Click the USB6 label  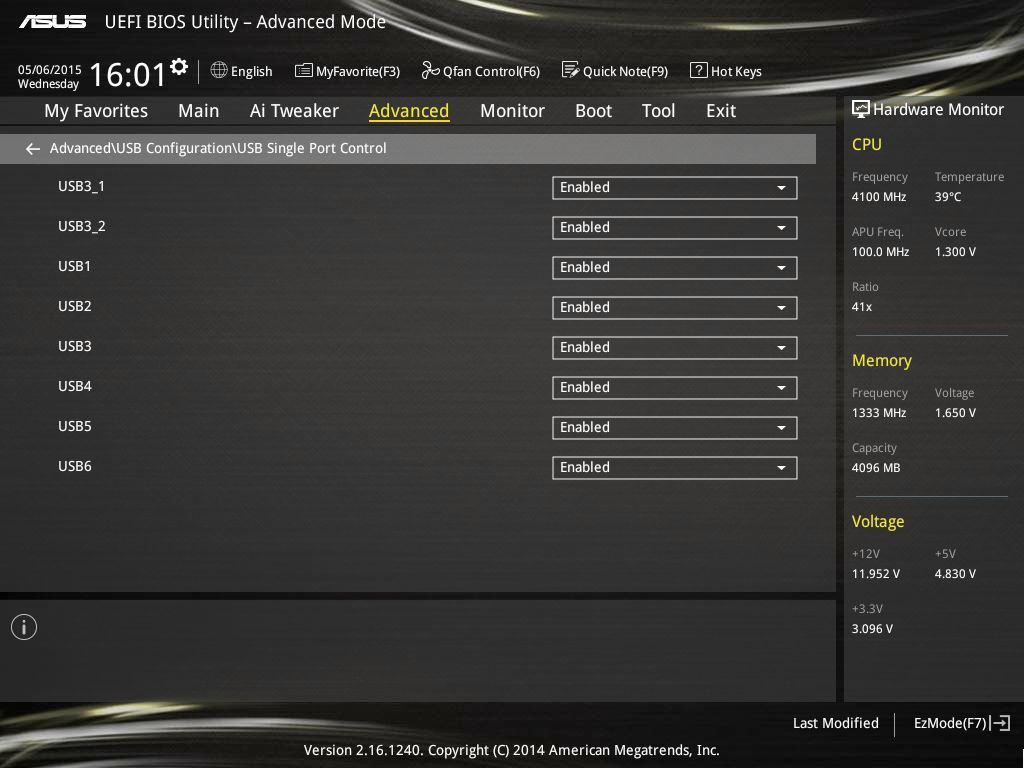pos(74,466)
